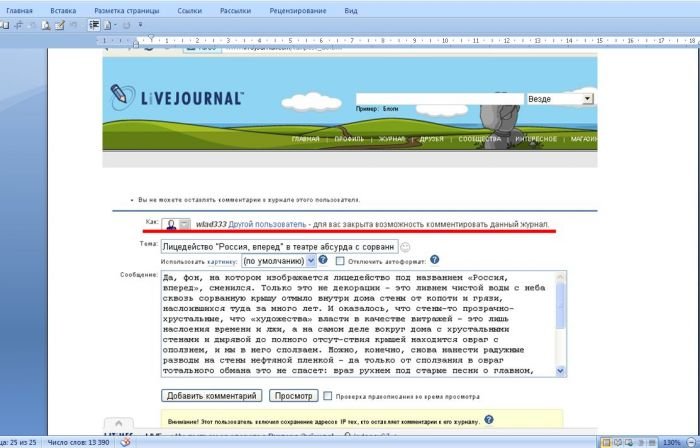
Task: Click the 'Просмотр' preview button
Action: tap(293, 396)
